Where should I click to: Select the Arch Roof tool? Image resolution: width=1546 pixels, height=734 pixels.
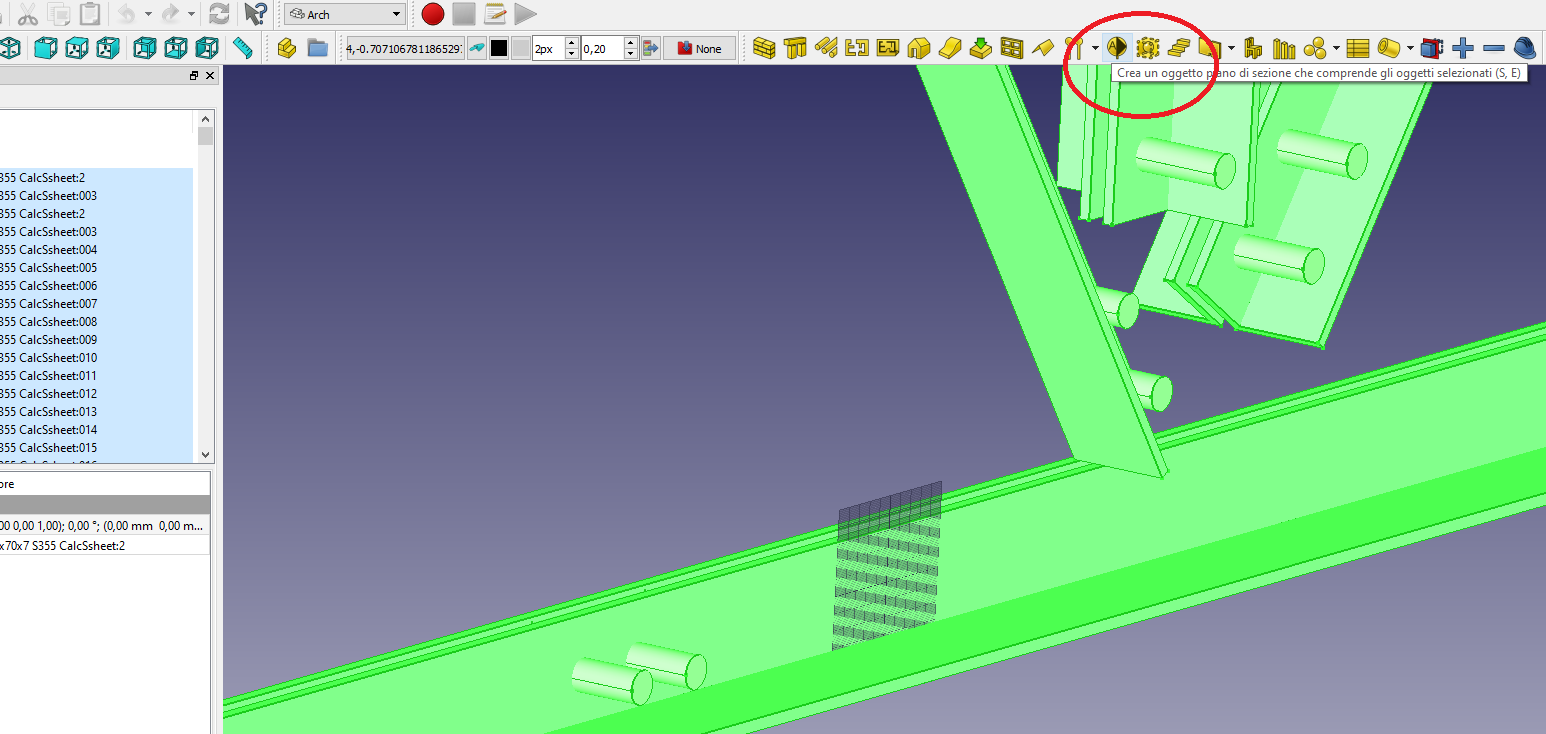click(x=1042, y=47)
